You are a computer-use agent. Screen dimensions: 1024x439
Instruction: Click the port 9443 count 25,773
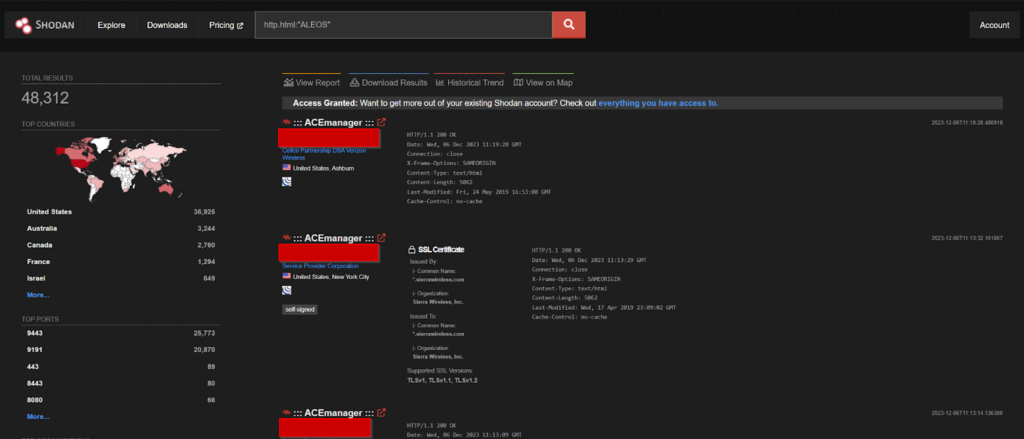204,333
